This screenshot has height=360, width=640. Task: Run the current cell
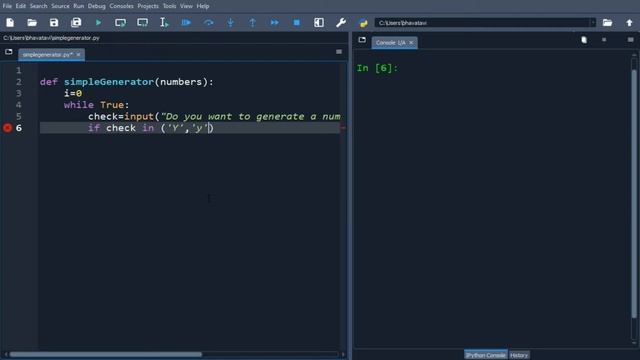[120, 22]
